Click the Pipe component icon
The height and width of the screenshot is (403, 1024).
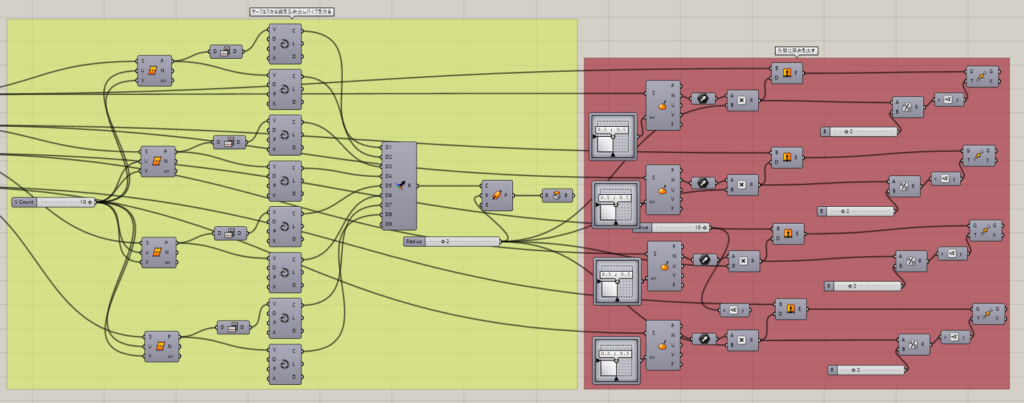click(497, 195)
